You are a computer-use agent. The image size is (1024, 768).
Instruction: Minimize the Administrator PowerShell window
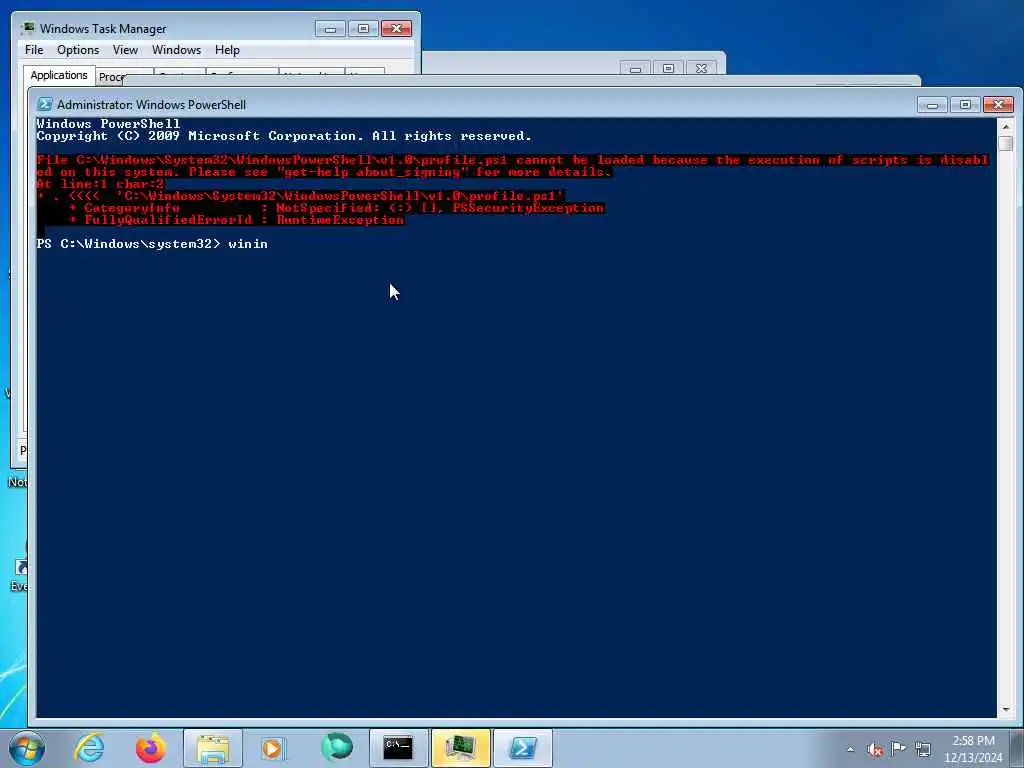[933, 104]
